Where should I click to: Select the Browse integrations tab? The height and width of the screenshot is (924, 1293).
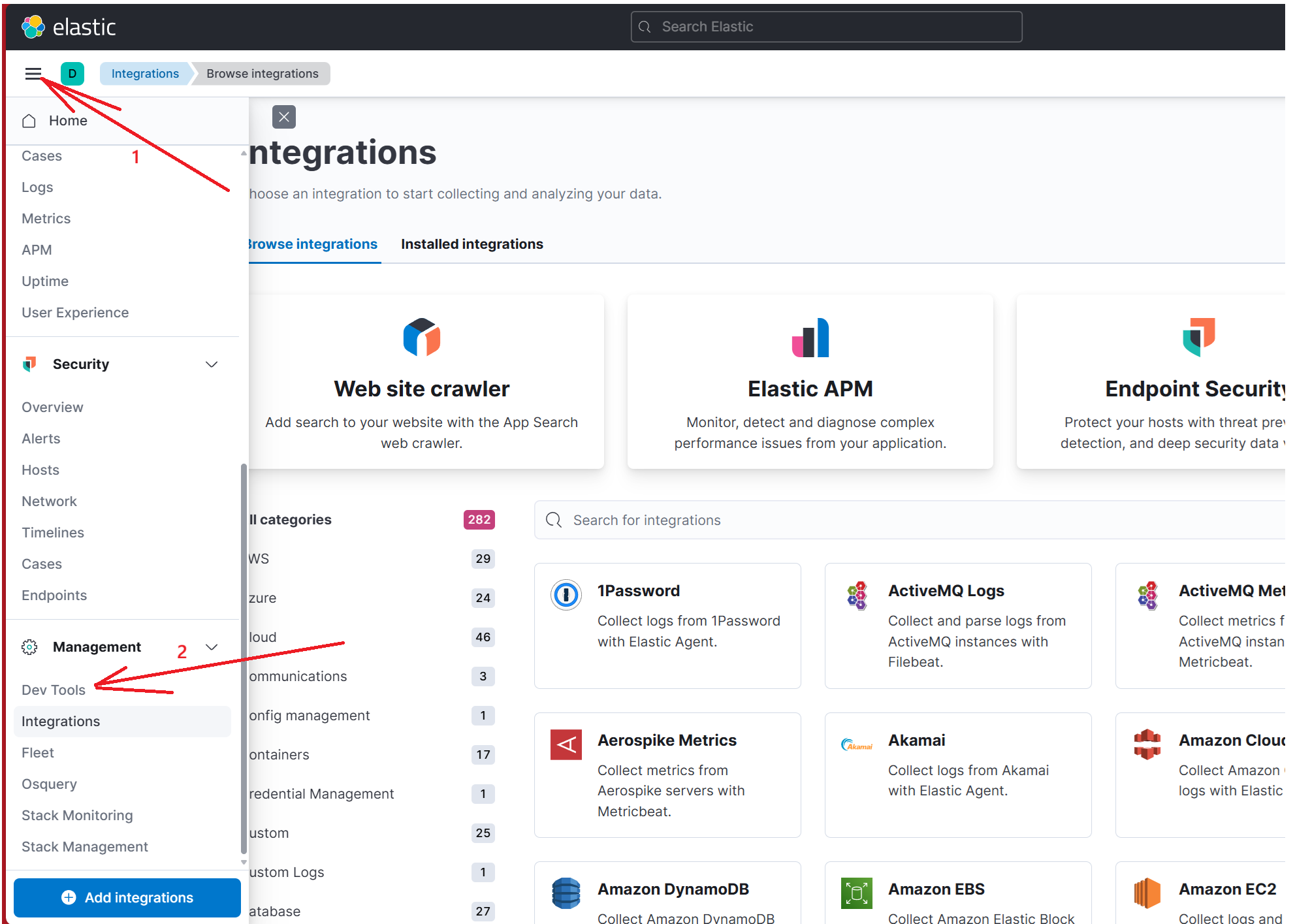click(313, 244)
